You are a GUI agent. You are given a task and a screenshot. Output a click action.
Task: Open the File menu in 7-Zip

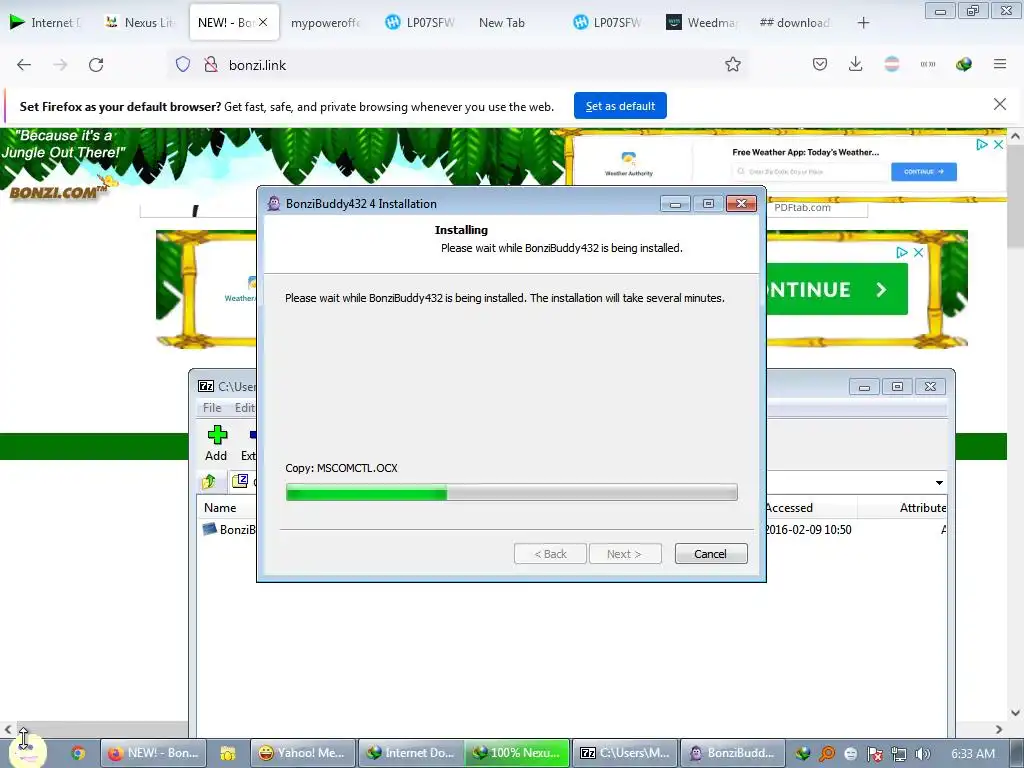pos(212,408)
